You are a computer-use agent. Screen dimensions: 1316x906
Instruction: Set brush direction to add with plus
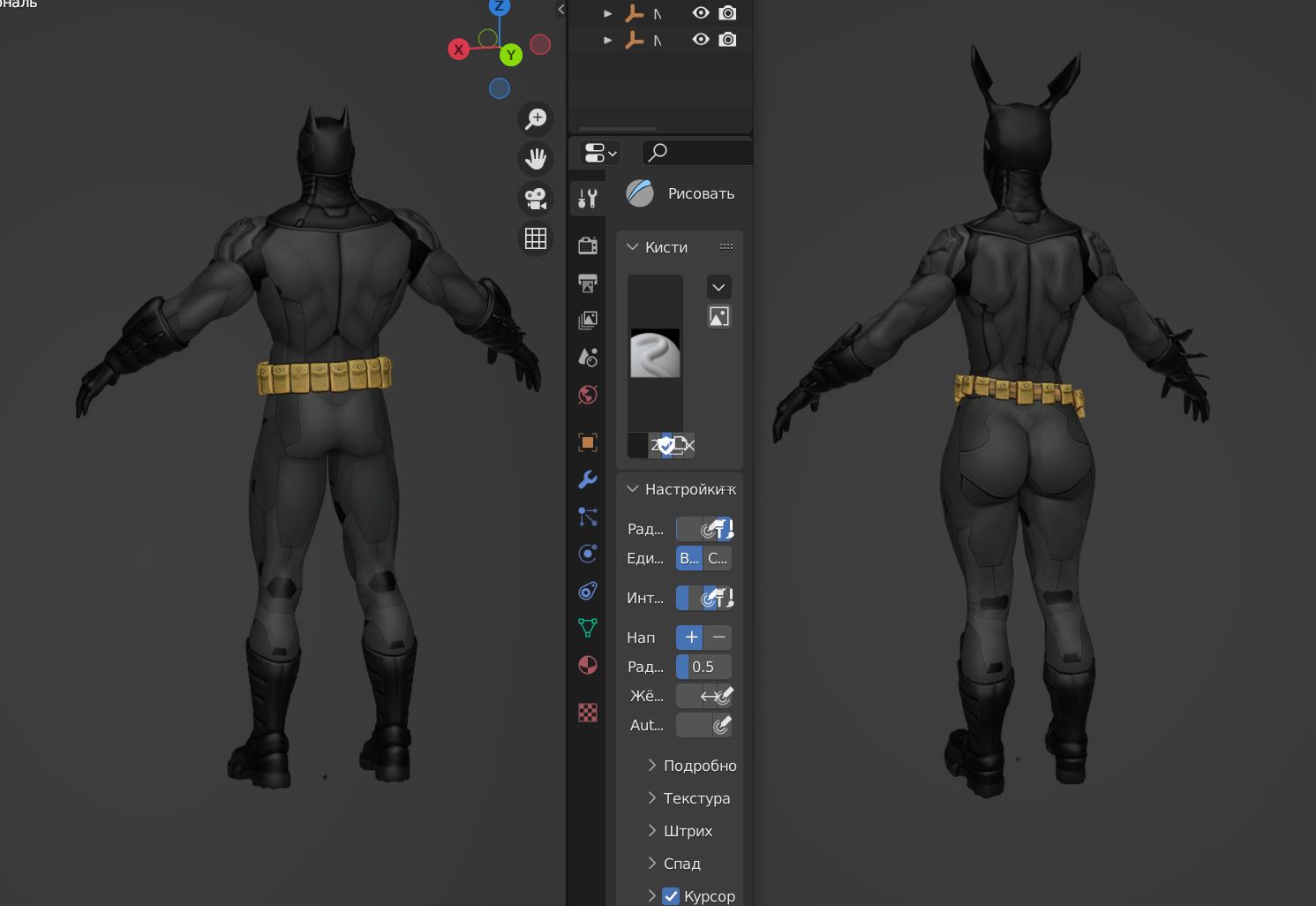coord(690,638)
